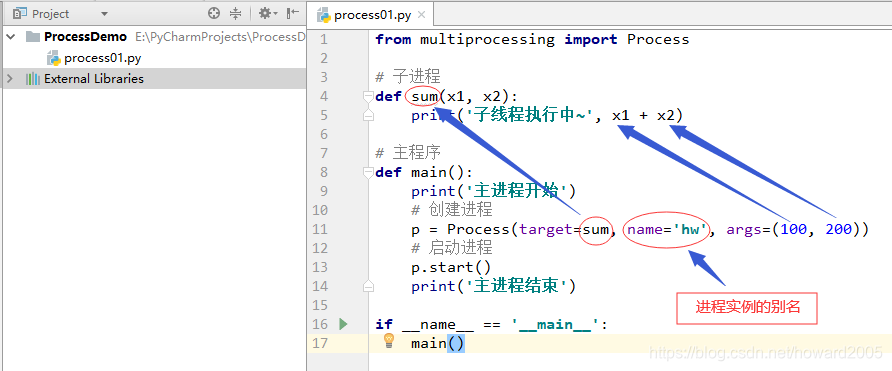The width and height of the screenshot is (892, 371).
Task: Click line number 6 in the gutter
Action: [x=324, y=134]
